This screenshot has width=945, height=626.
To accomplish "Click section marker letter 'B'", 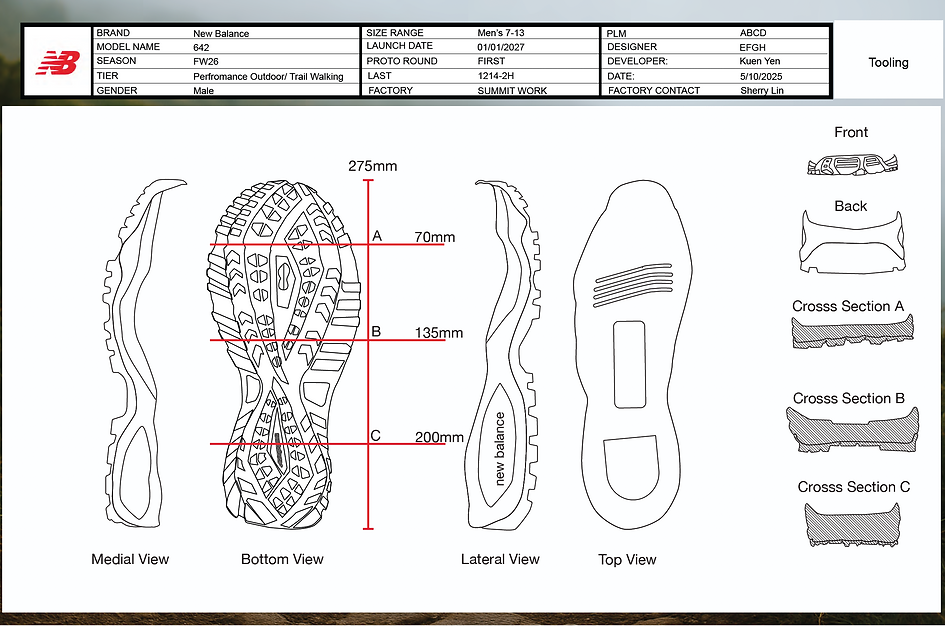I will tap(376, 331).
